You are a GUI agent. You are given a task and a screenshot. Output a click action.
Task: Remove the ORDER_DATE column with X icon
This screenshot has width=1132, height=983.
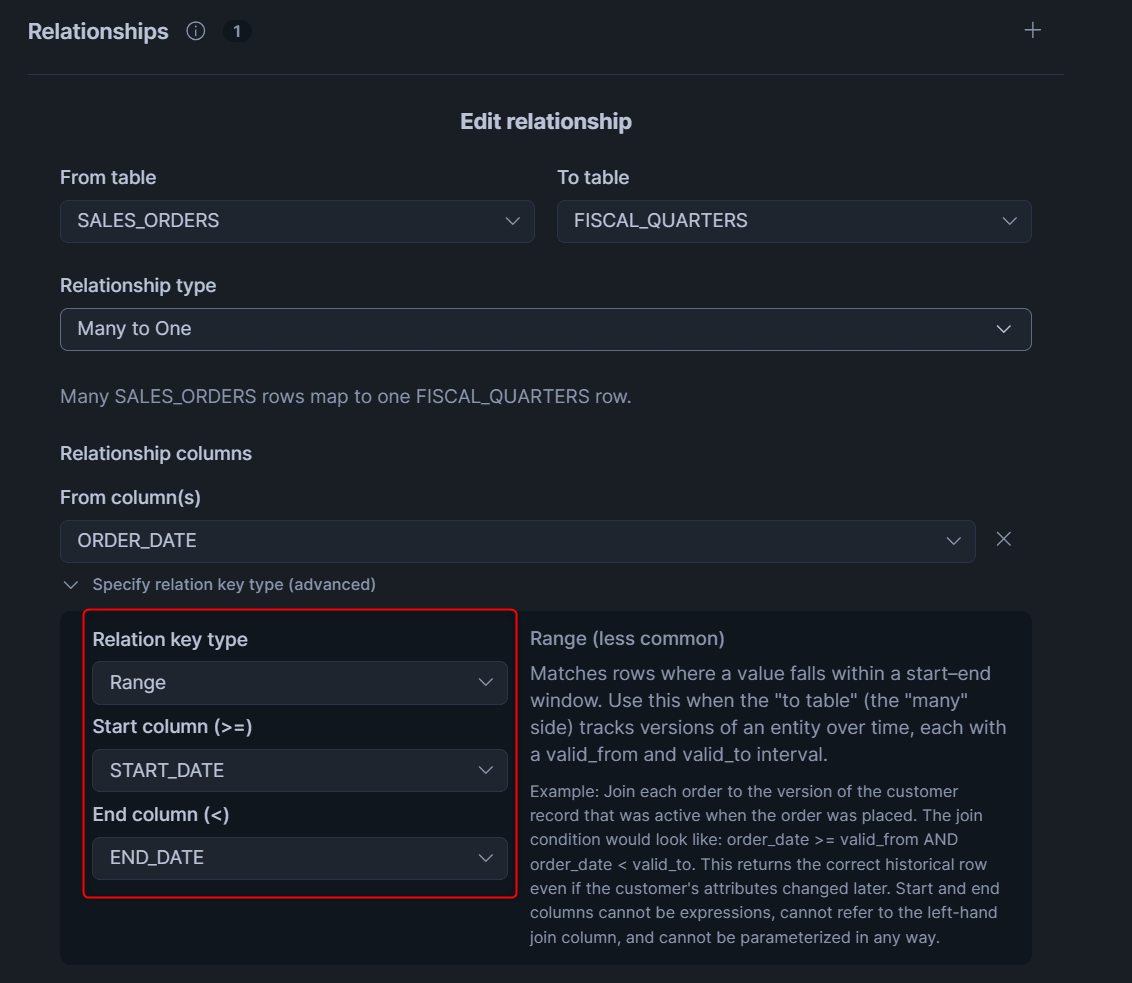[1004, 539]
